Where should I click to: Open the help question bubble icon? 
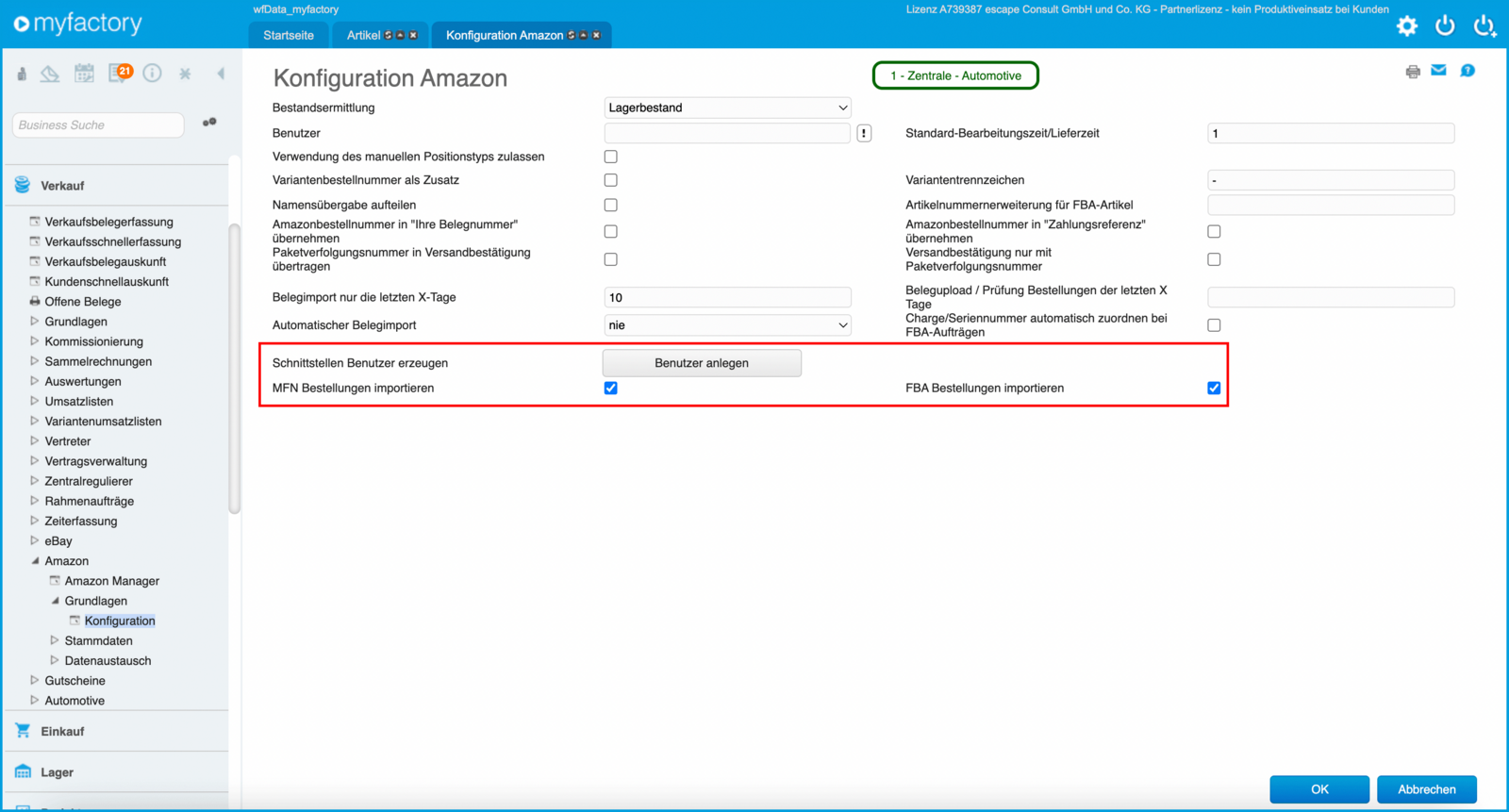1468,71
